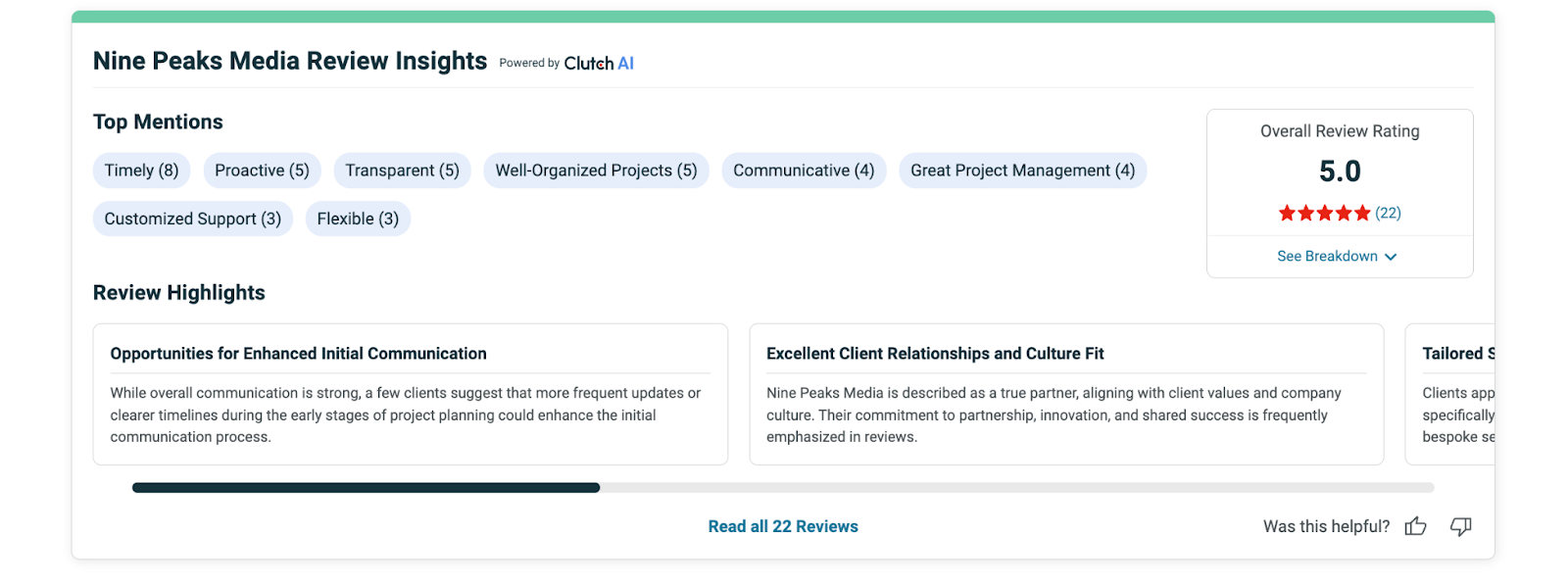1568x585 pixels.
Task: Pick the Customized Support (3) tag
Action: [x=193, y=219]
